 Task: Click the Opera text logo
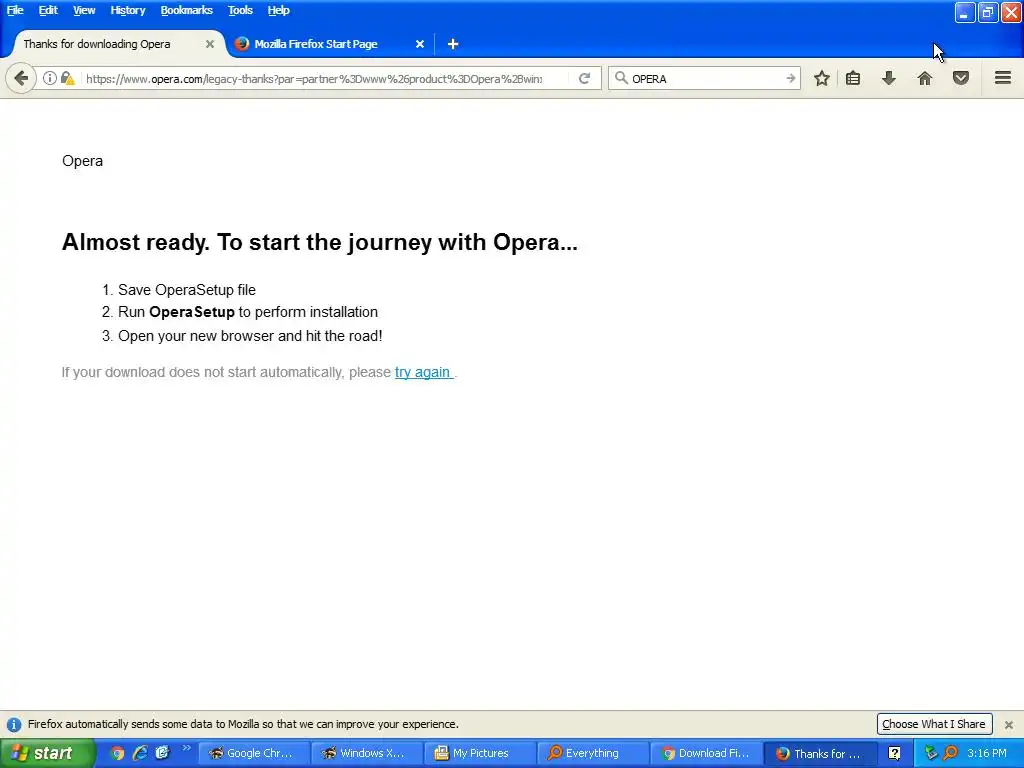[x=82, y=161]
